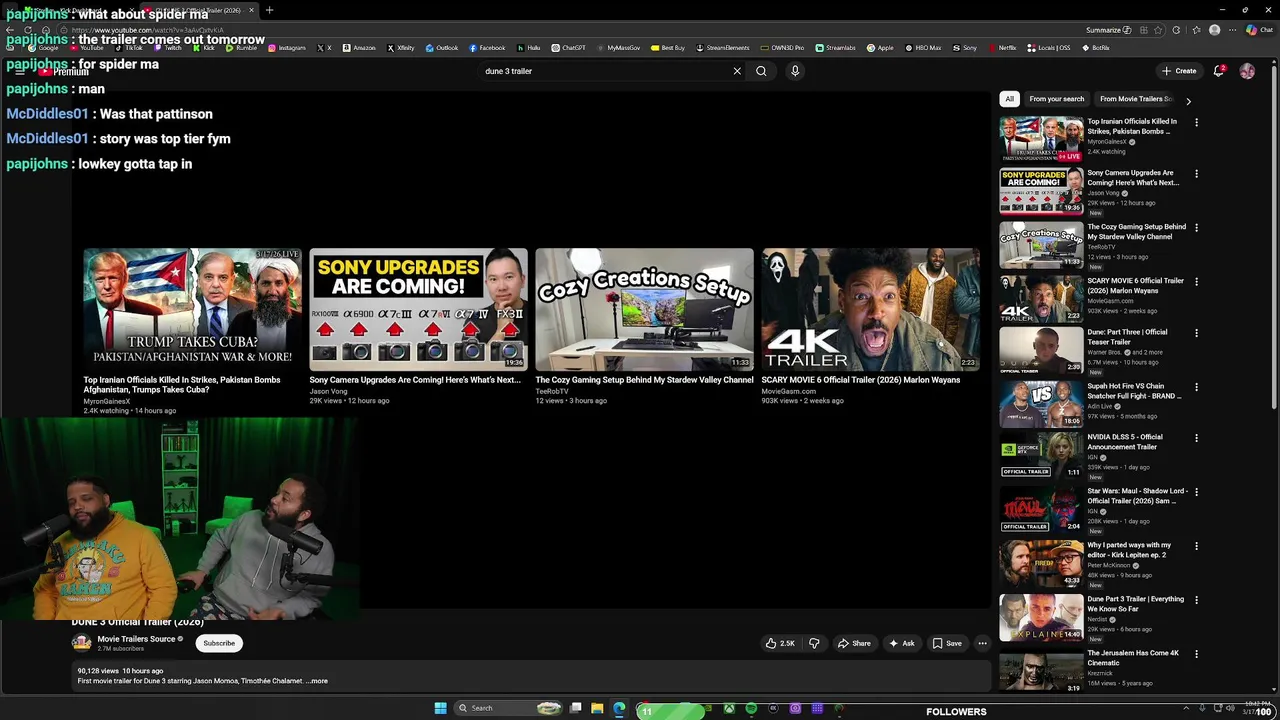The image size is (1280, 720).
Task: Open the ChatGPT bookmark
Action: [567, 48]
